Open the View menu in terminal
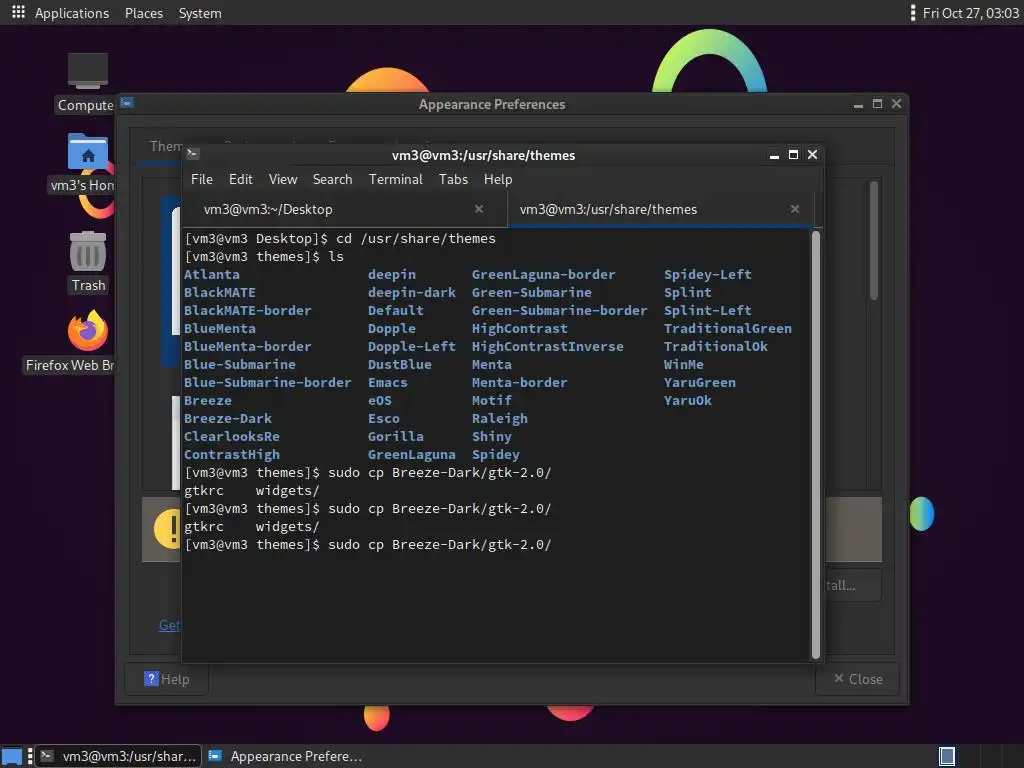The image size is (1024, 768). click(x=283, y=179)
